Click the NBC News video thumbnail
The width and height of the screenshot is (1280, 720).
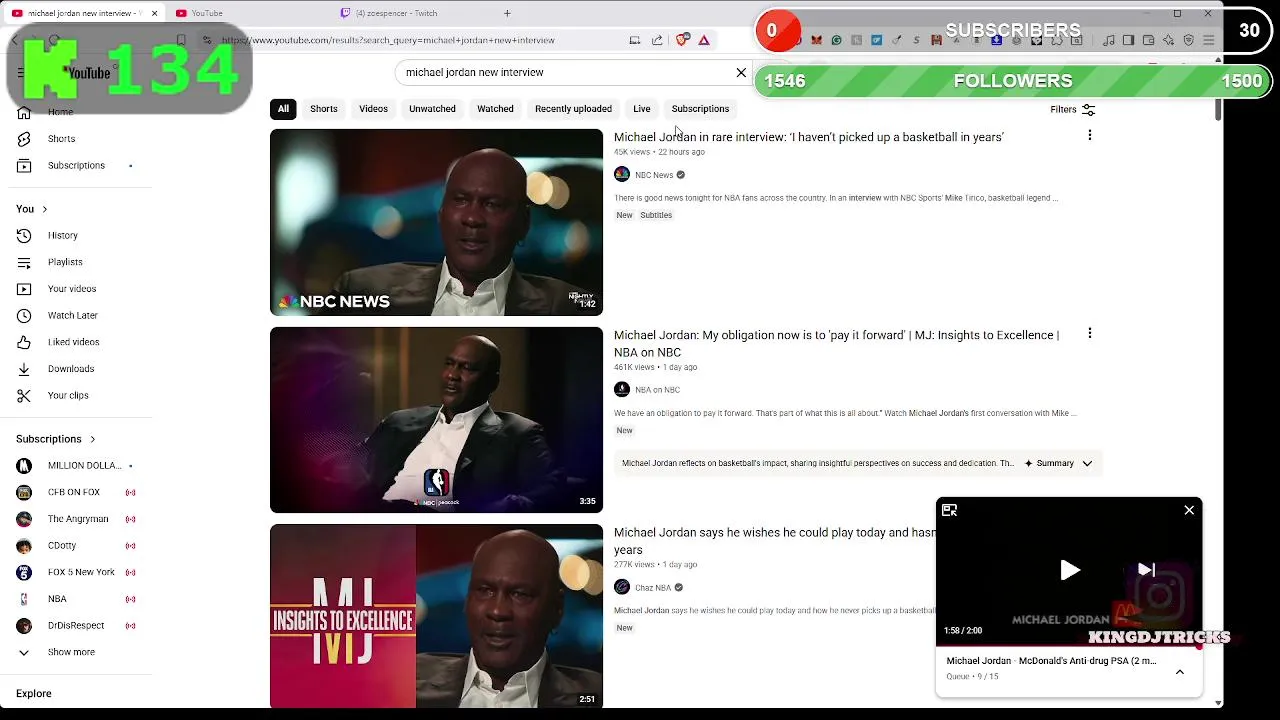click(436, 222)
